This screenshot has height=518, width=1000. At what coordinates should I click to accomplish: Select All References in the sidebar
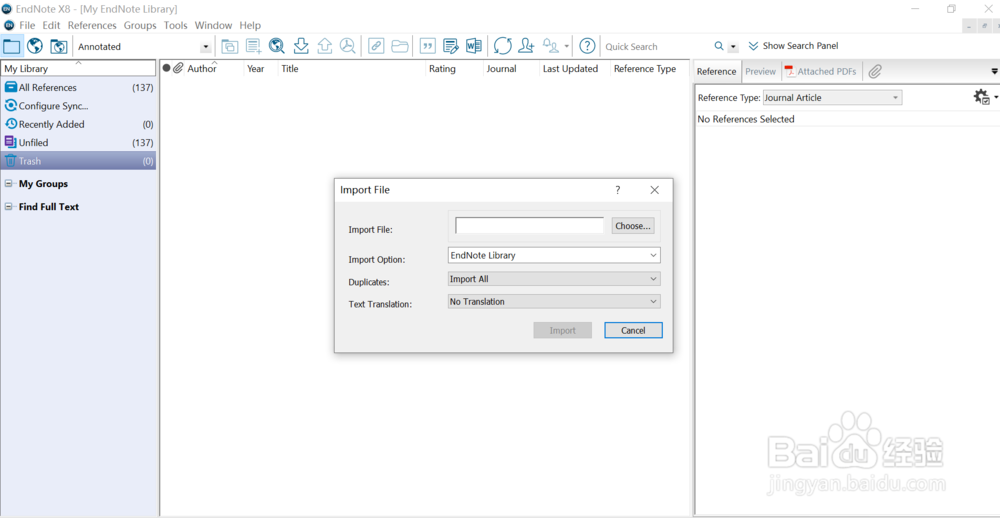pyautogui.click(x=78, y=87)
